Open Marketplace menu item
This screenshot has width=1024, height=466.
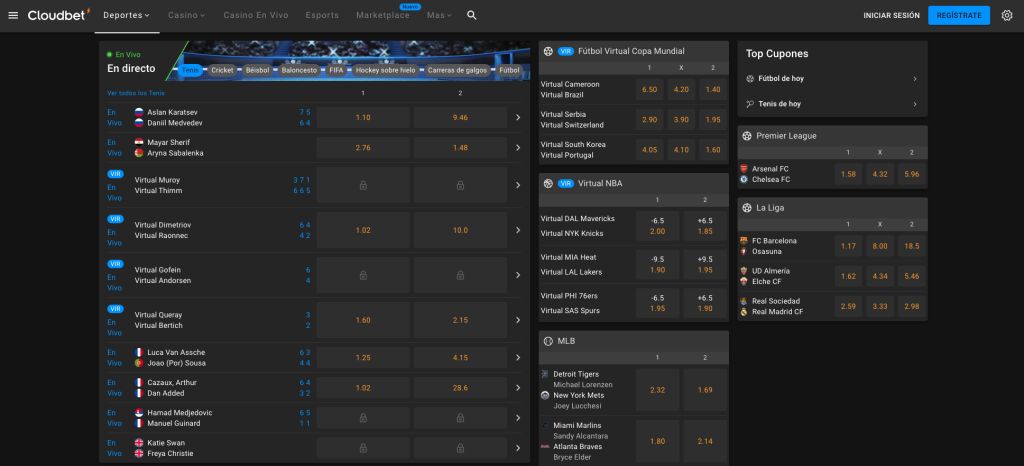pyautogui.click(x=383, y=15)
